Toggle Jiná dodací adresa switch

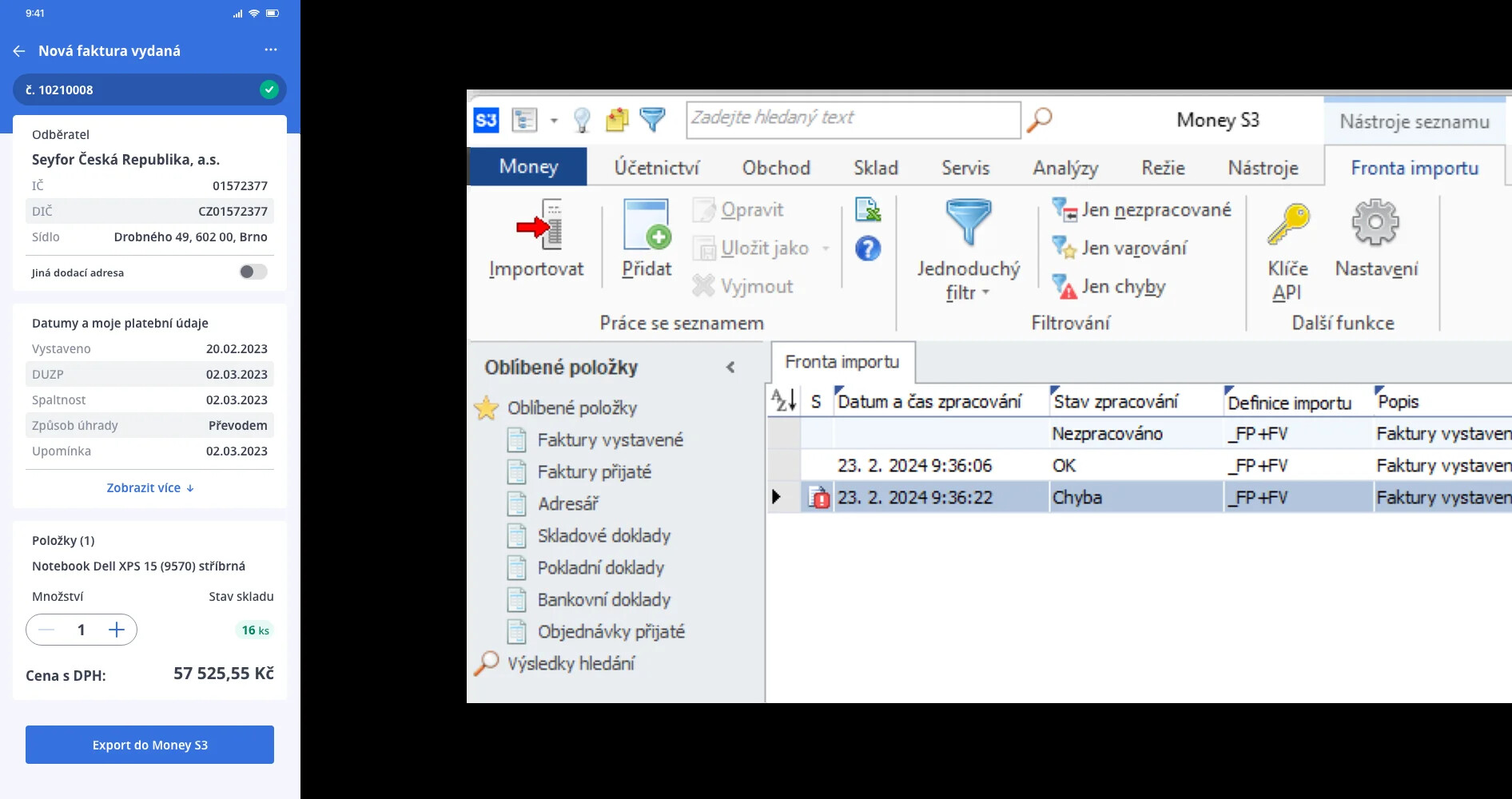[253, 272]
